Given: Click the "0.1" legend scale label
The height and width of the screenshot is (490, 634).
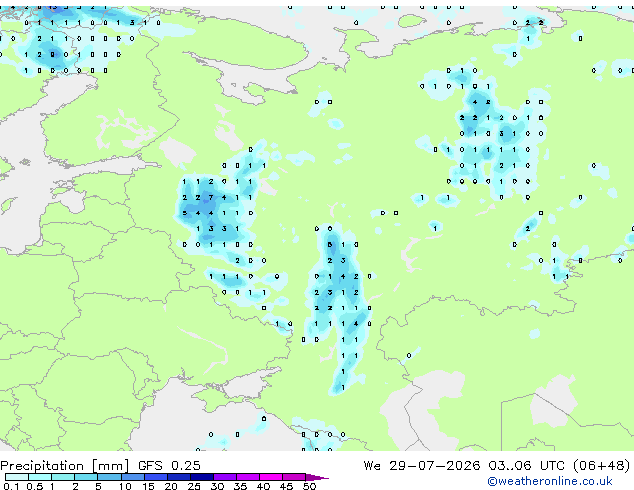Looking at the screenshot, I should tap(11, 486).
